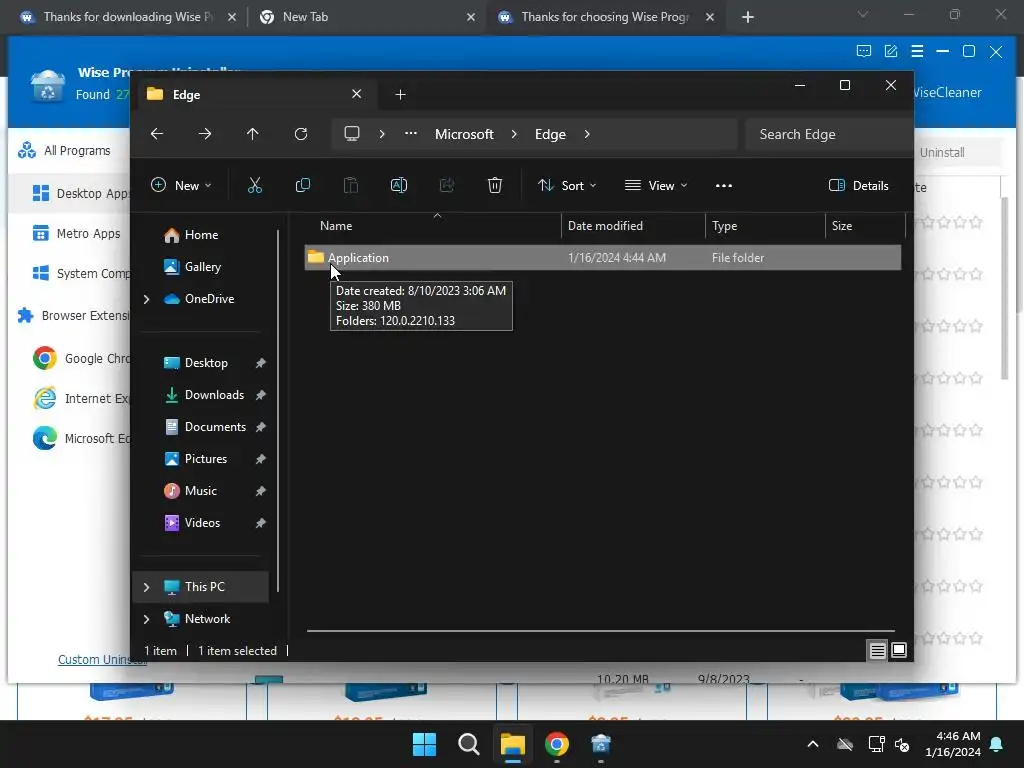Open Downloads in the navigation pane

214,395
